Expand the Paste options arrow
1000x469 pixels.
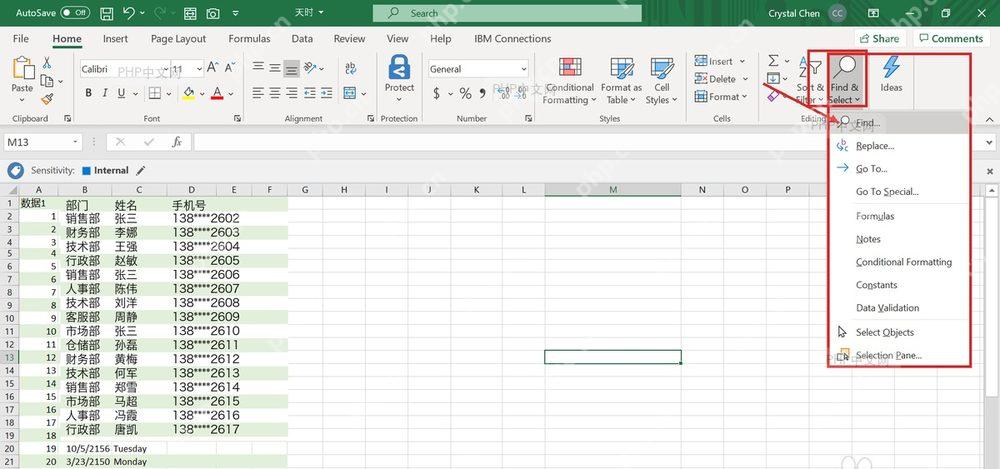click(22, 98)
